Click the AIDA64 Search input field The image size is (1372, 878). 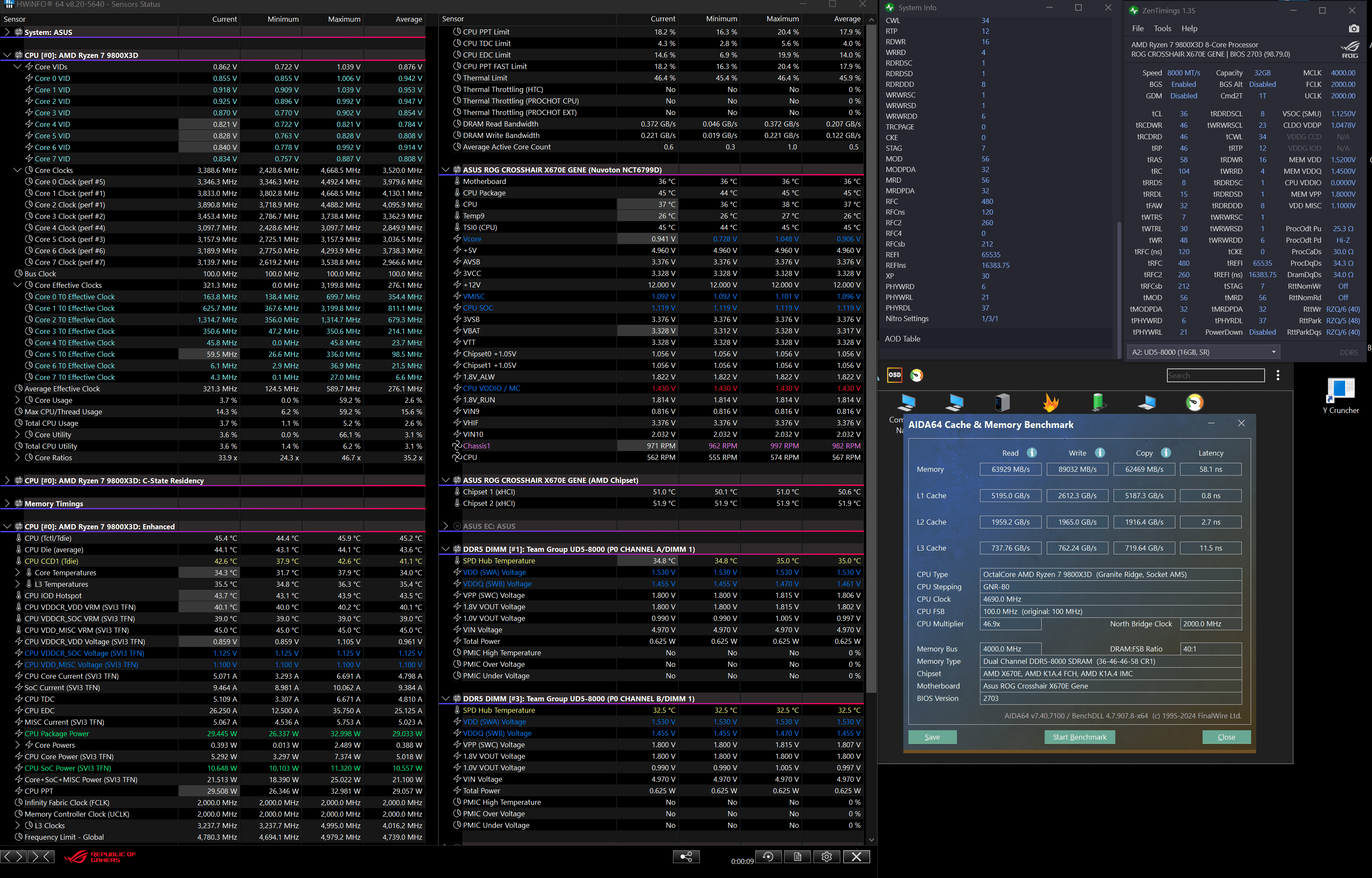click(x=1215, y=375)
